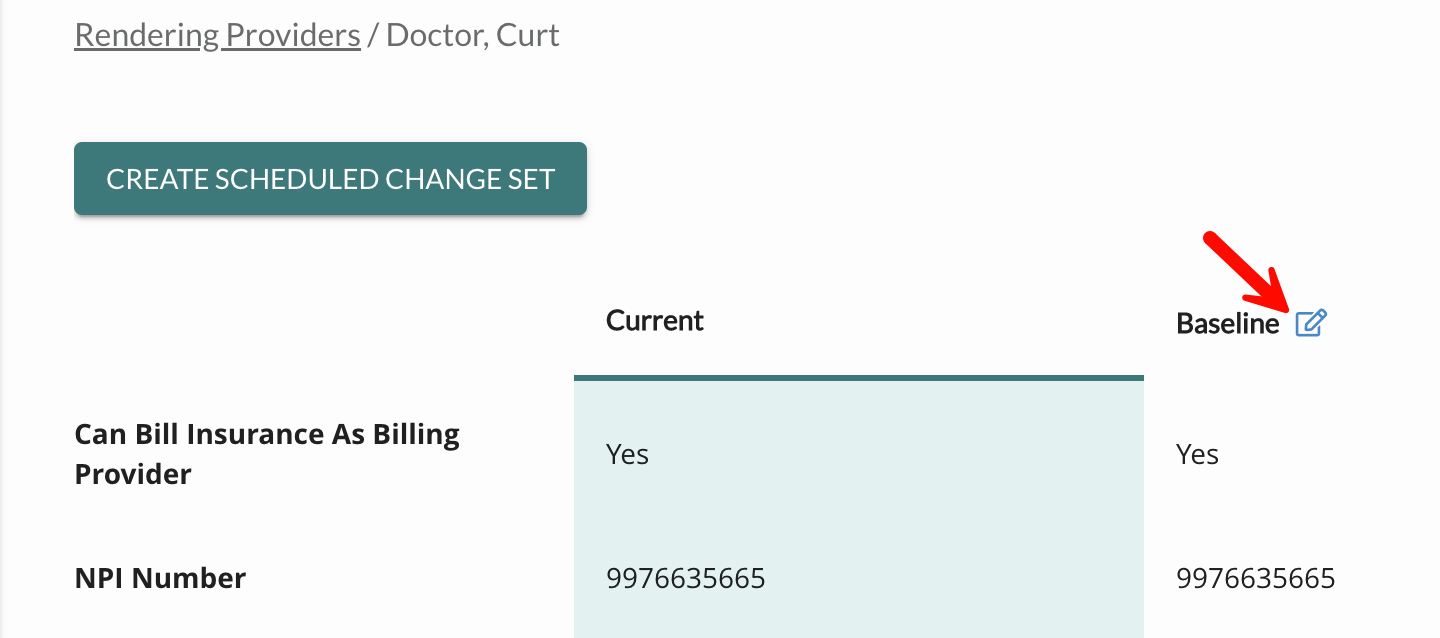Open the Rendering Providers breadcrumb link

[x=217, y=34]
